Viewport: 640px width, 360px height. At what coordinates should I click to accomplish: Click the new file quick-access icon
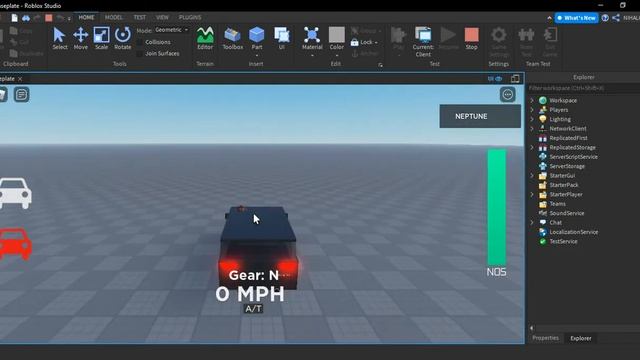click(x=14, y=18)
